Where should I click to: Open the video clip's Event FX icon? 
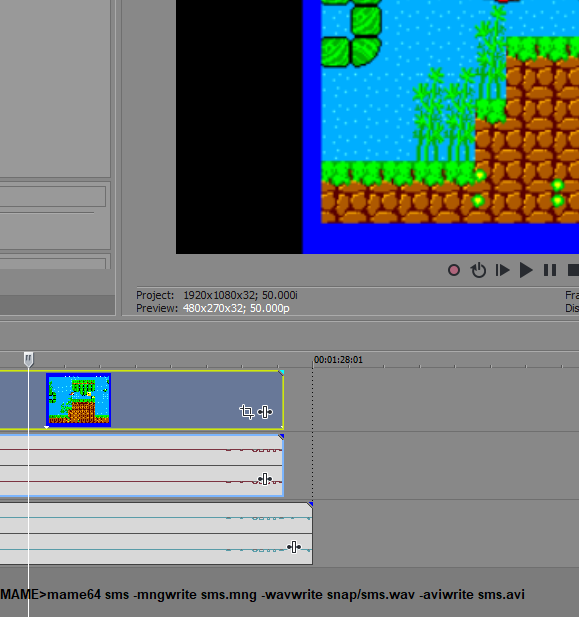(265, 412)
